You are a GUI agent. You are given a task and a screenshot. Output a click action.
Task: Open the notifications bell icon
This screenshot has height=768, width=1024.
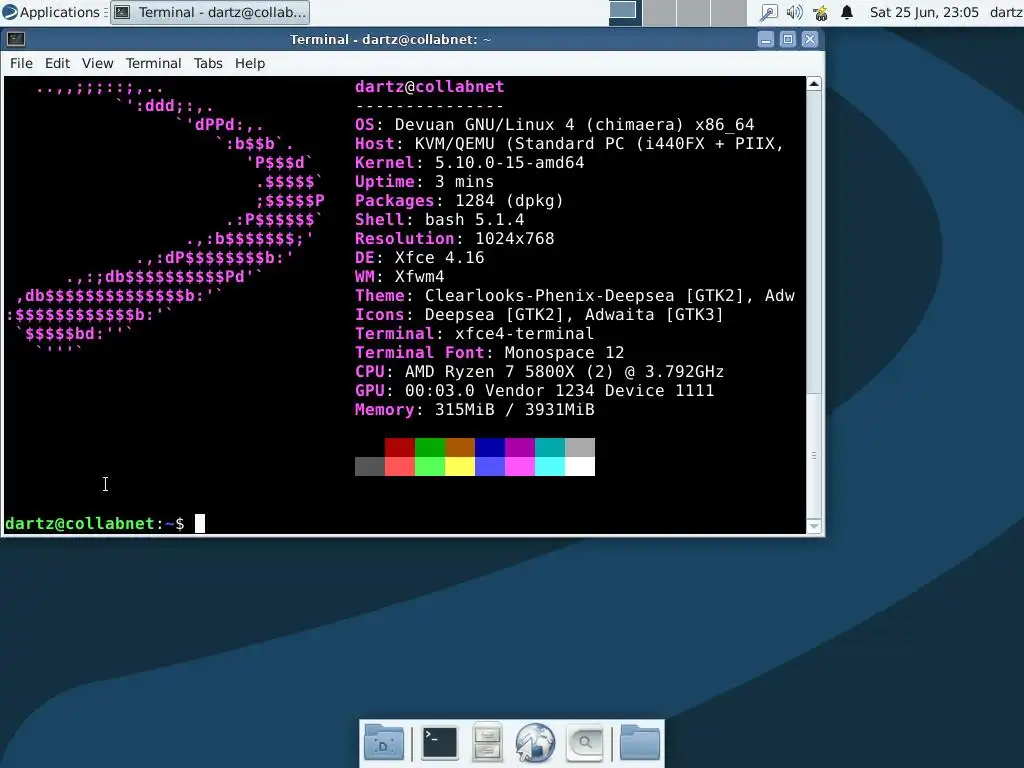click(847, 12)
